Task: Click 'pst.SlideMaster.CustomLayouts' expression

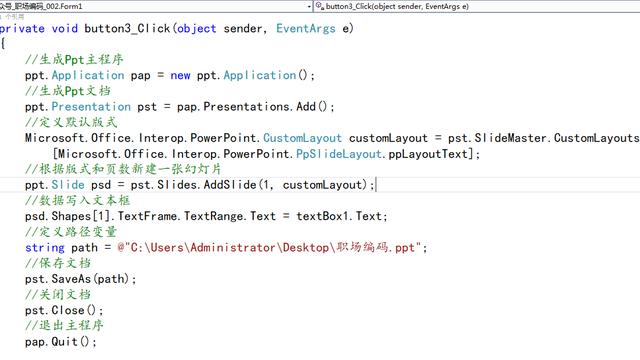Action: [544, 138]
